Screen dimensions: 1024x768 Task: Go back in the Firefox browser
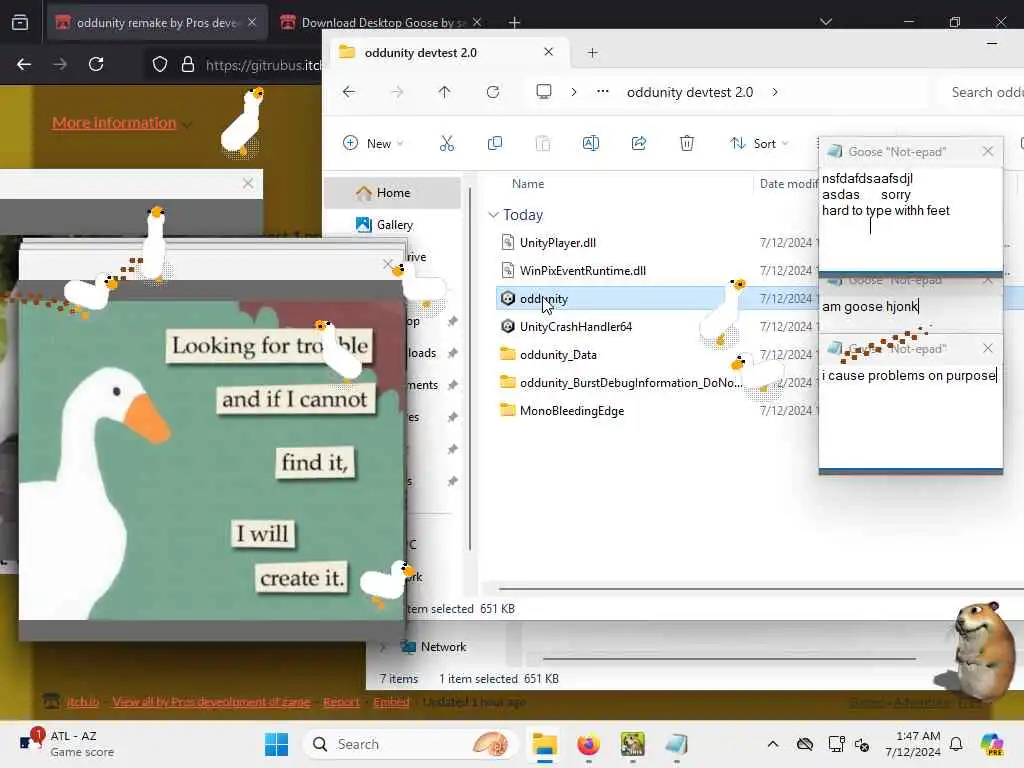coord(24,64)
